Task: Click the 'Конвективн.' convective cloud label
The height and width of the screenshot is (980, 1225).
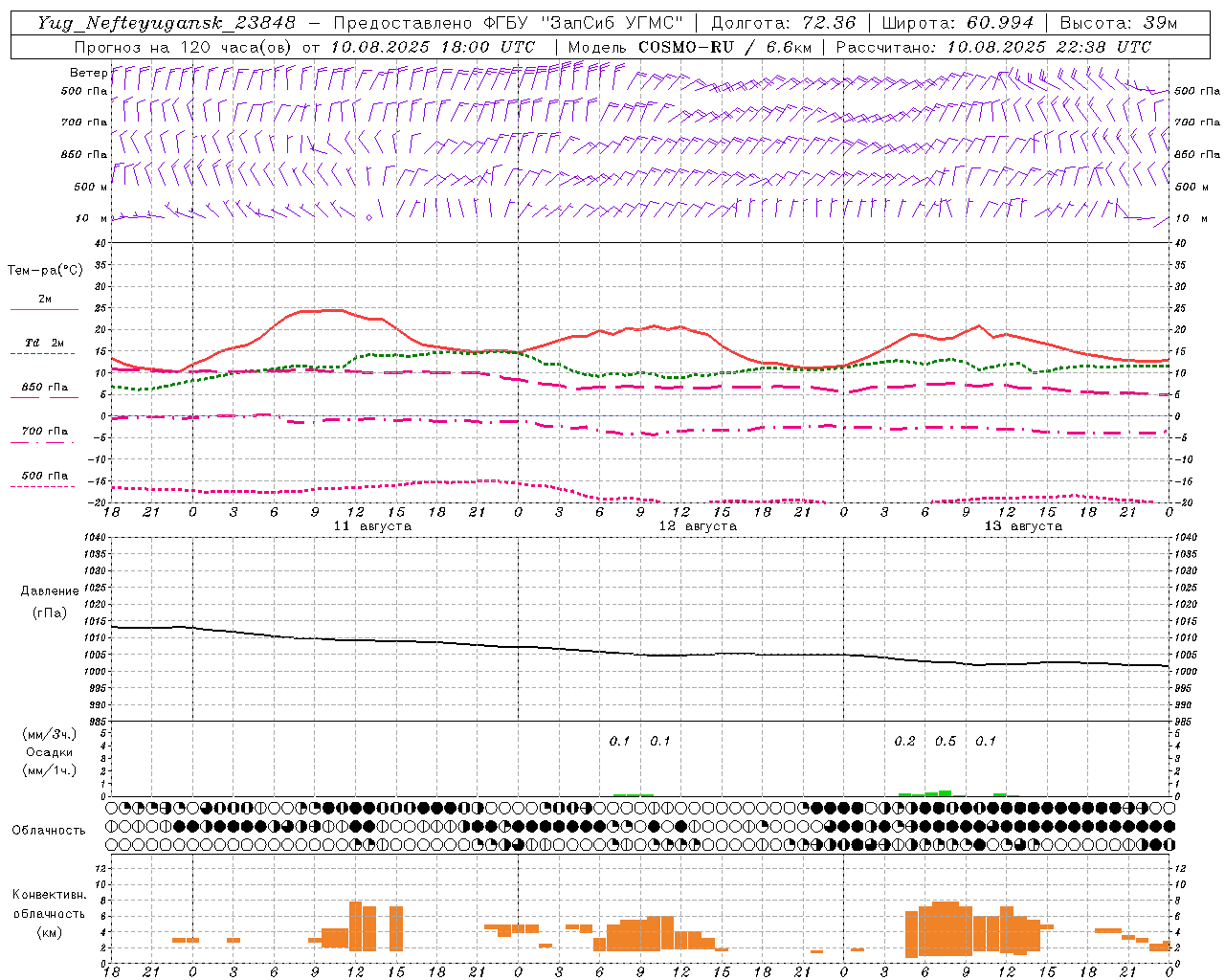Action: 49,895
